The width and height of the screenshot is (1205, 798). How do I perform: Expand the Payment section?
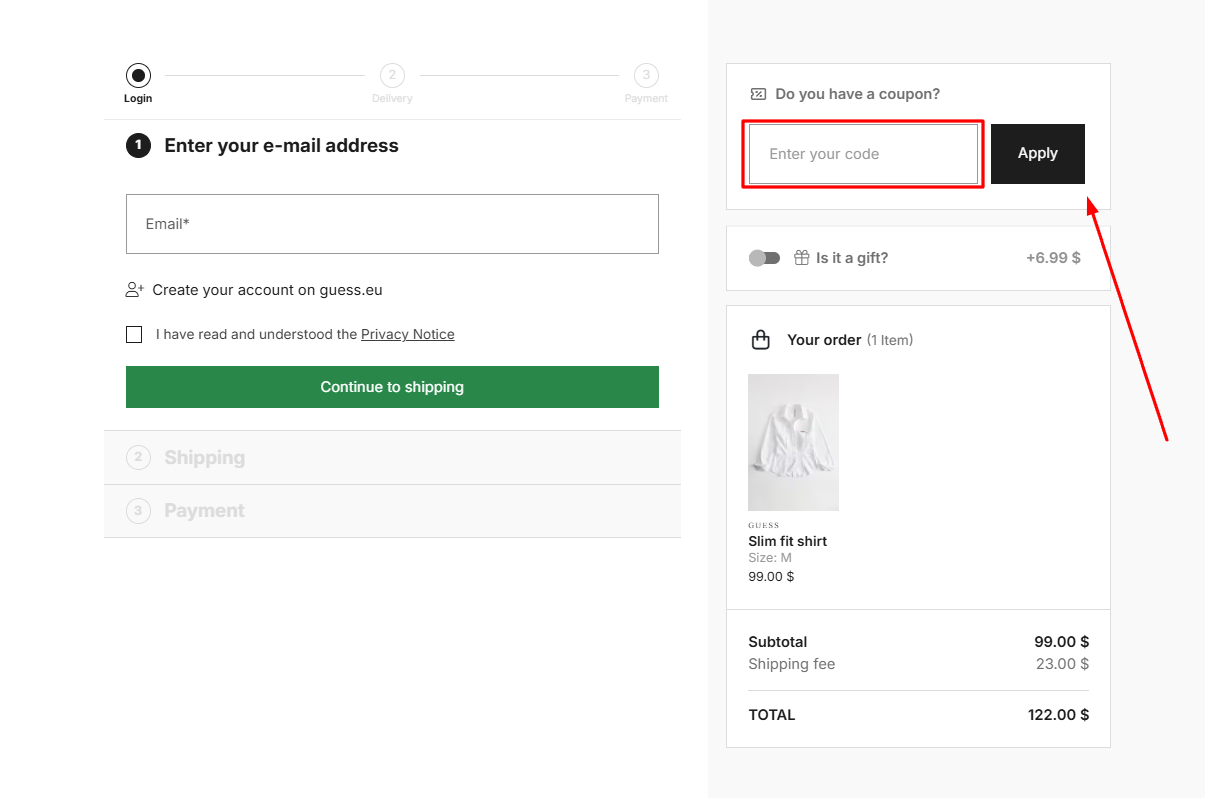(392, 511)
